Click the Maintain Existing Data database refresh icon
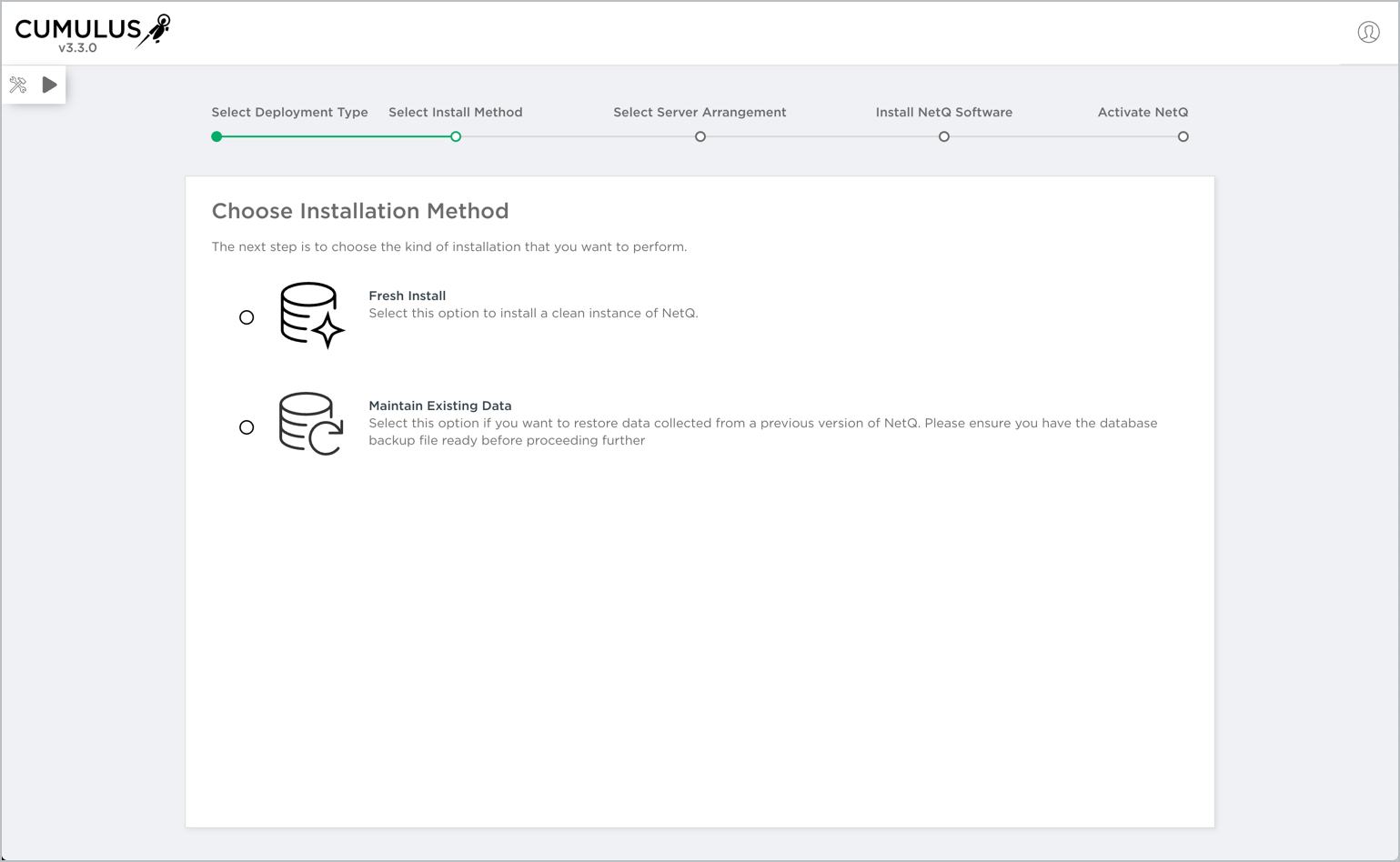Image resolution: width=1400 pixels, height=862 pixels. pyautogui.click(x=310, y=424)
